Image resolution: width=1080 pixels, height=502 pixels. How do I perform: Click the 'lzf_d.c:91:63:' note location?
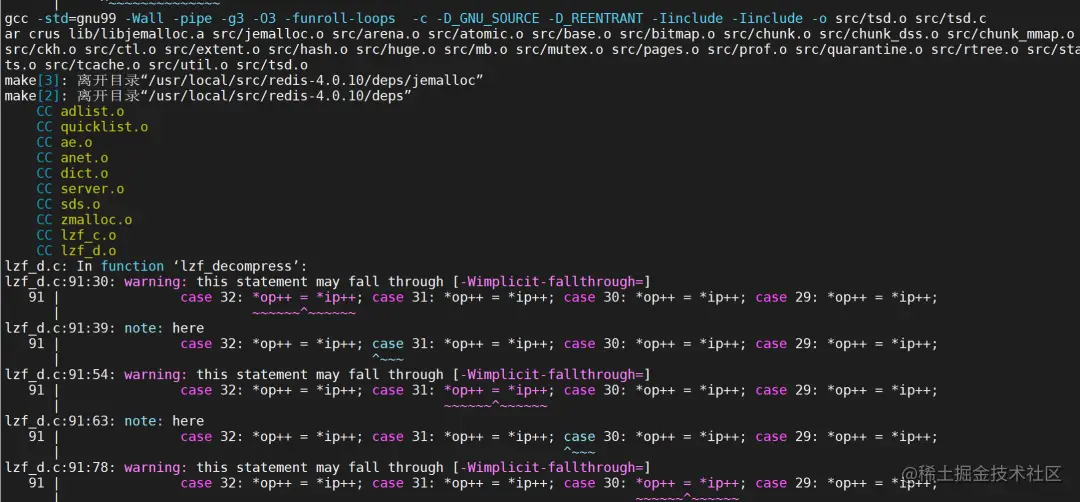pyautogui.click(x=60, y=421)
